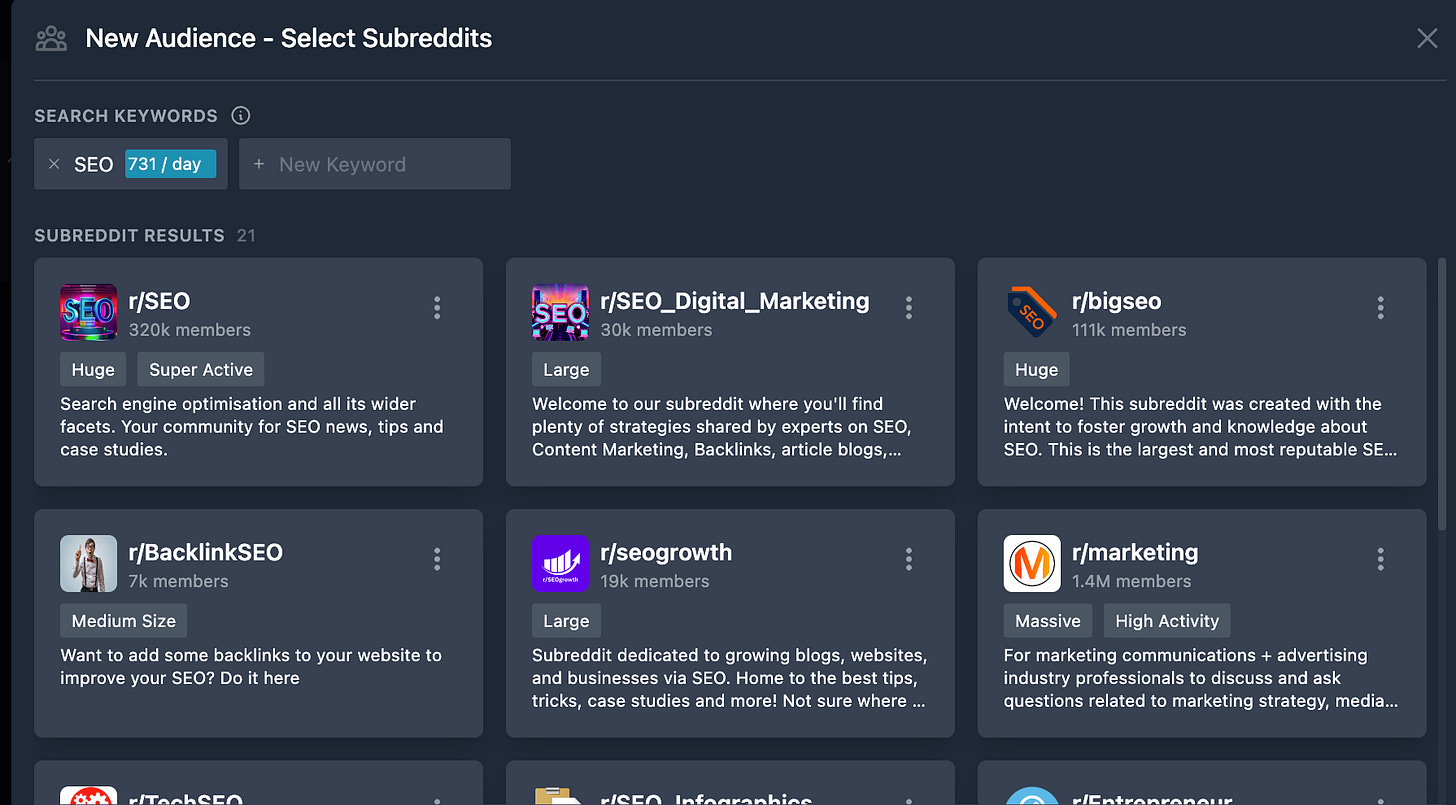Open the r/bigseo card three-dot menu
Screen dimensions: 1456x805
point(1381,308)
